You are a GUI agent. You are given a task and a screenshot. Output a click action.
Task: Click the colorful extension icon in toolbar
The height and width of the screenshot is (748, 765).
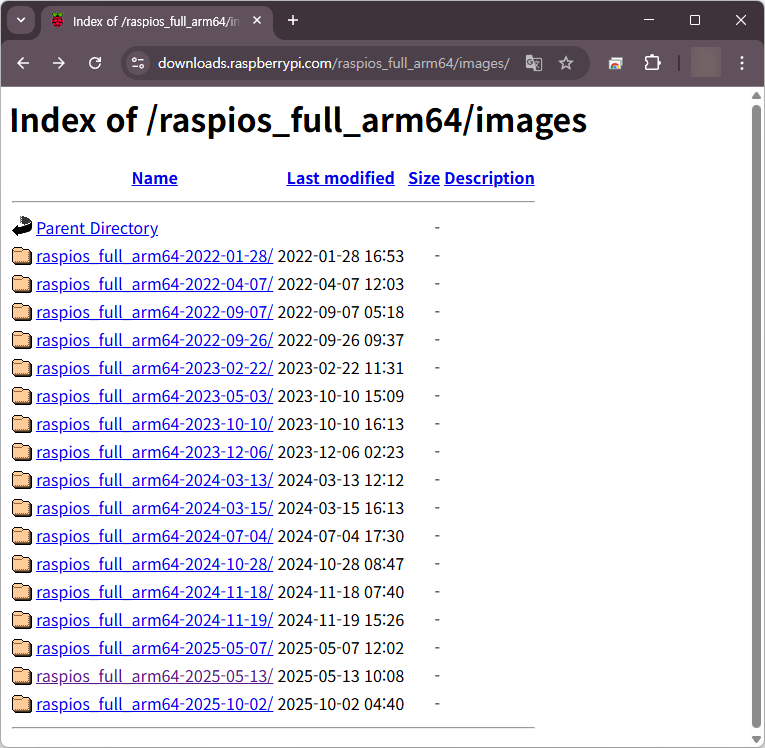click(616, 63)
